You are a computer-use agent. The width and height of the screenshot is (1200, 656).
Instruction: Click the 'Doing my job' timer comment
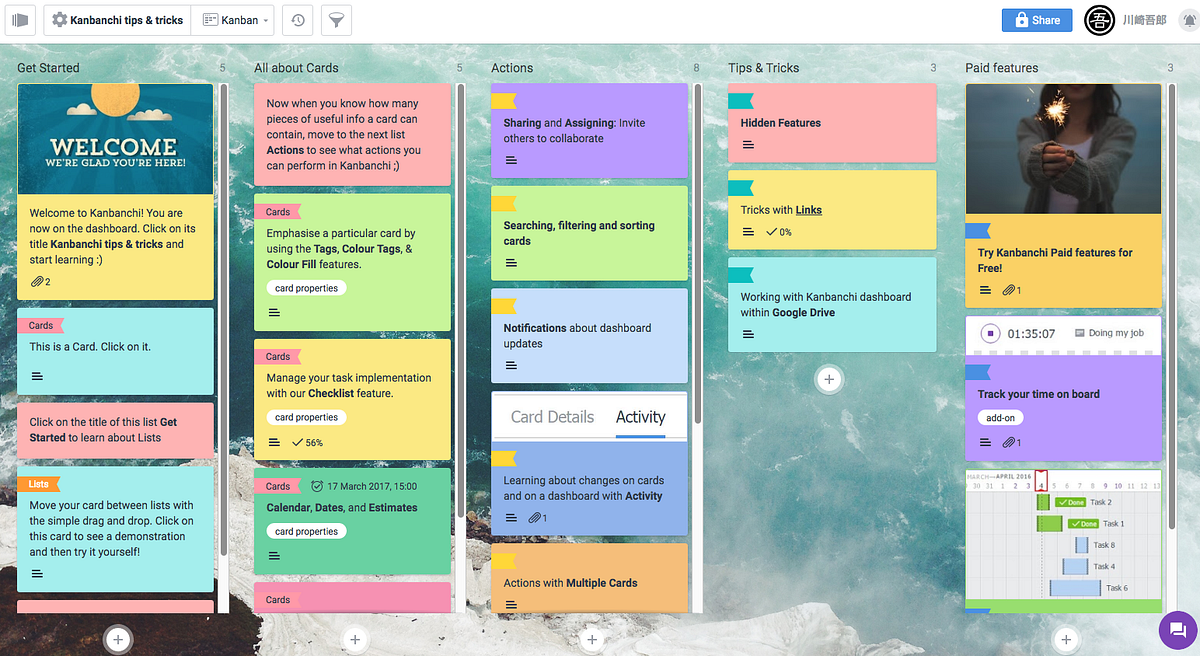(1109, 333)
